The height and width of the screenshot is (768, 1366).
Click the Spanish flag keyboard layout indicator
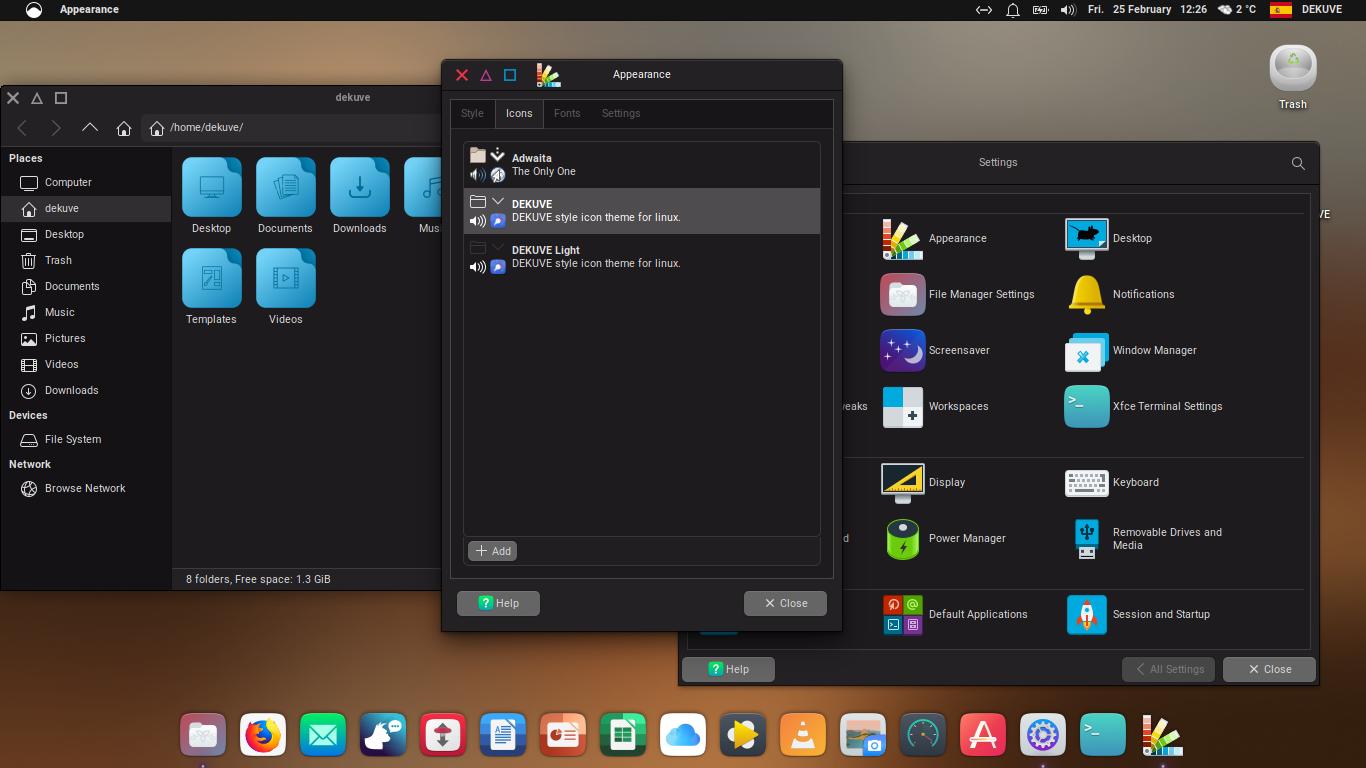1281,10
